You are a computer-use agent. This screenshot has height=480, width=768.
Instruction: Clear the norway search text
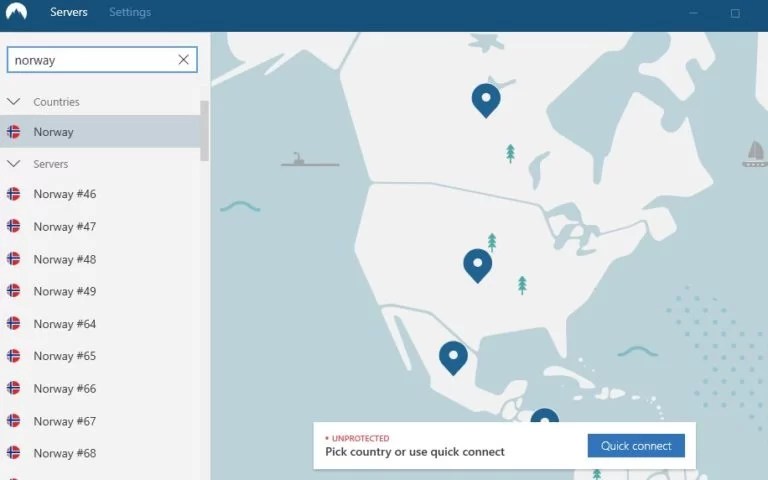tap(184, 60)
